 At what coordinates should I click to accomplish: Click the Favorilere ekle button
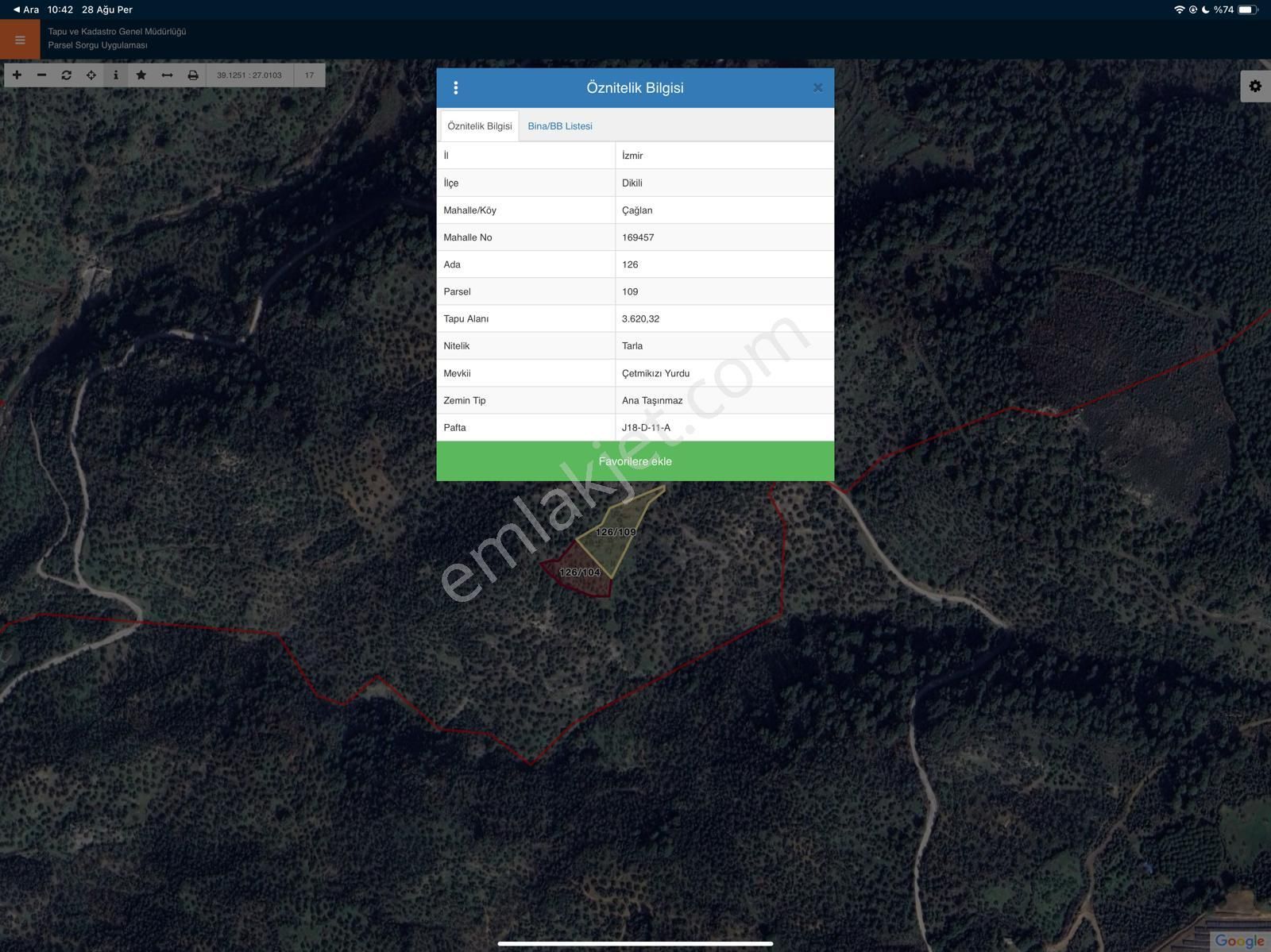tap(635, 461)
